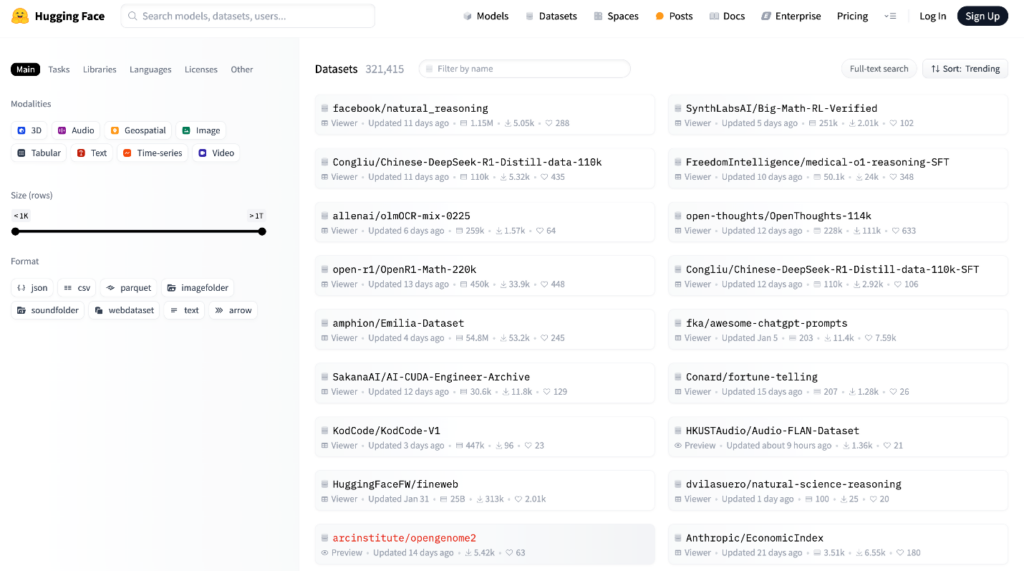
Task: Select the webdataset format filter
Action: pos(124,310)
